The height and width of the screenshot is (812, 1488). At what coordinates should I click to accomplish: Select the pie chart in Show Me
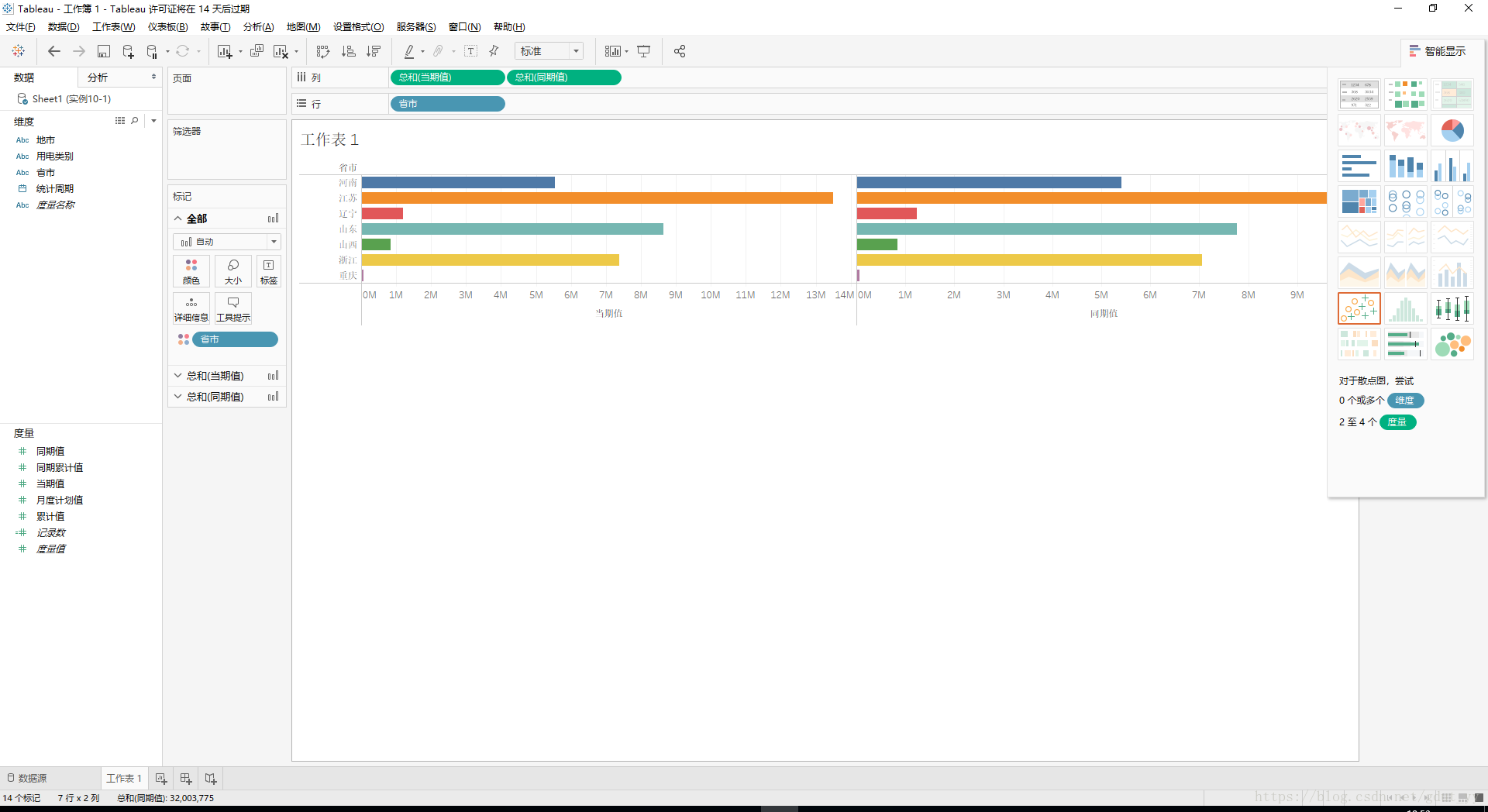[x=1452, y=130]
